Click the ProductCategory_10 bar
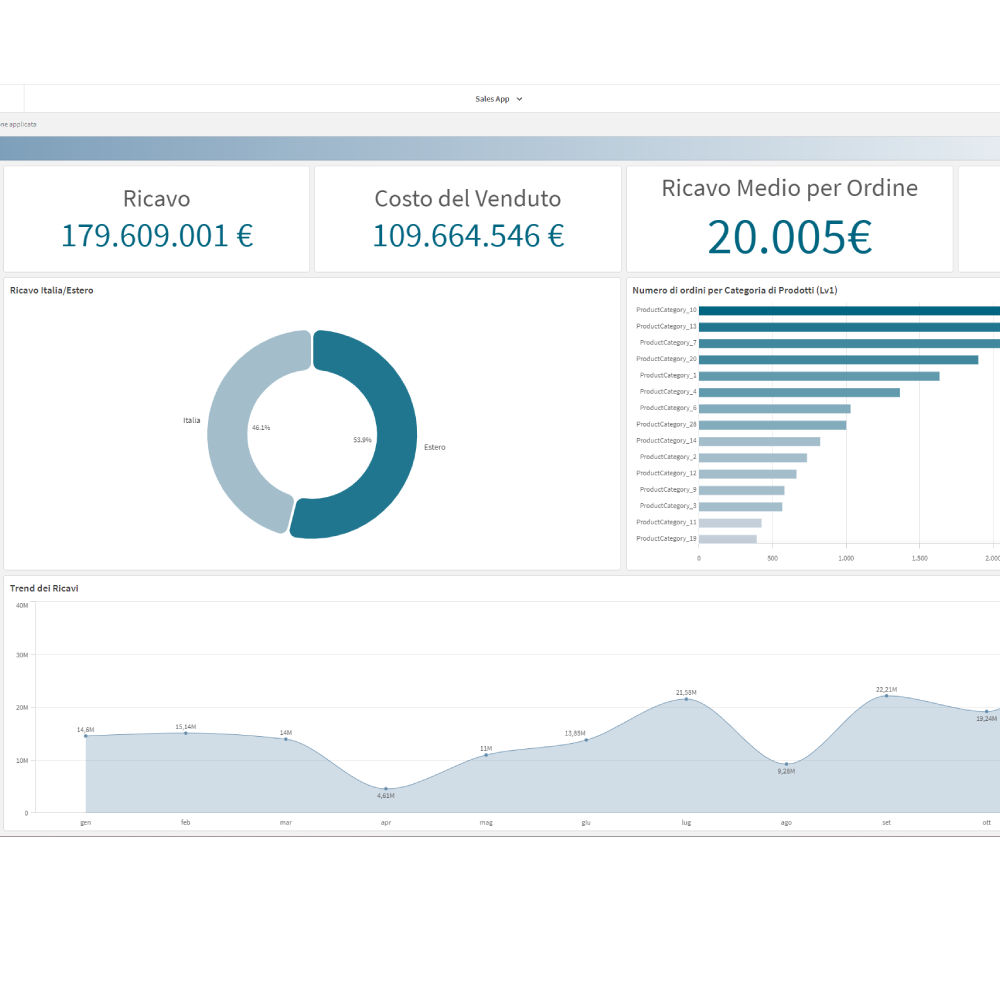The width and height of the screenshot is (1000, 1000). [x=850, y=310]
